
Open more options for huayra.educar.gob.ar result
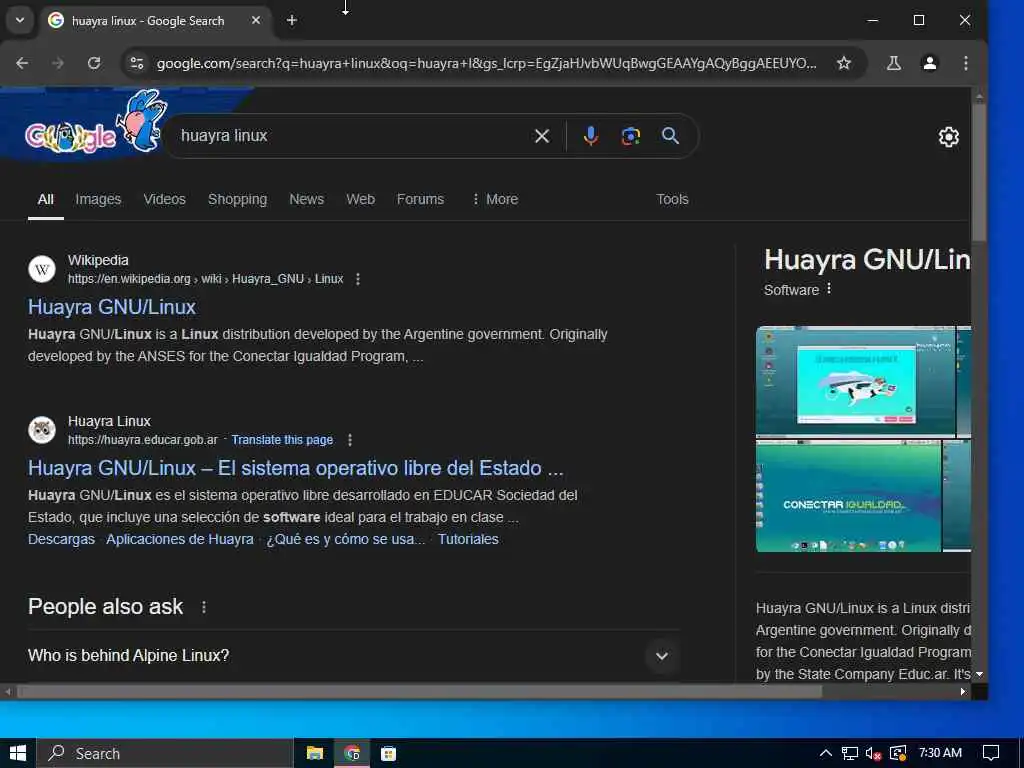pyautogui.click(x=350, y=440)
